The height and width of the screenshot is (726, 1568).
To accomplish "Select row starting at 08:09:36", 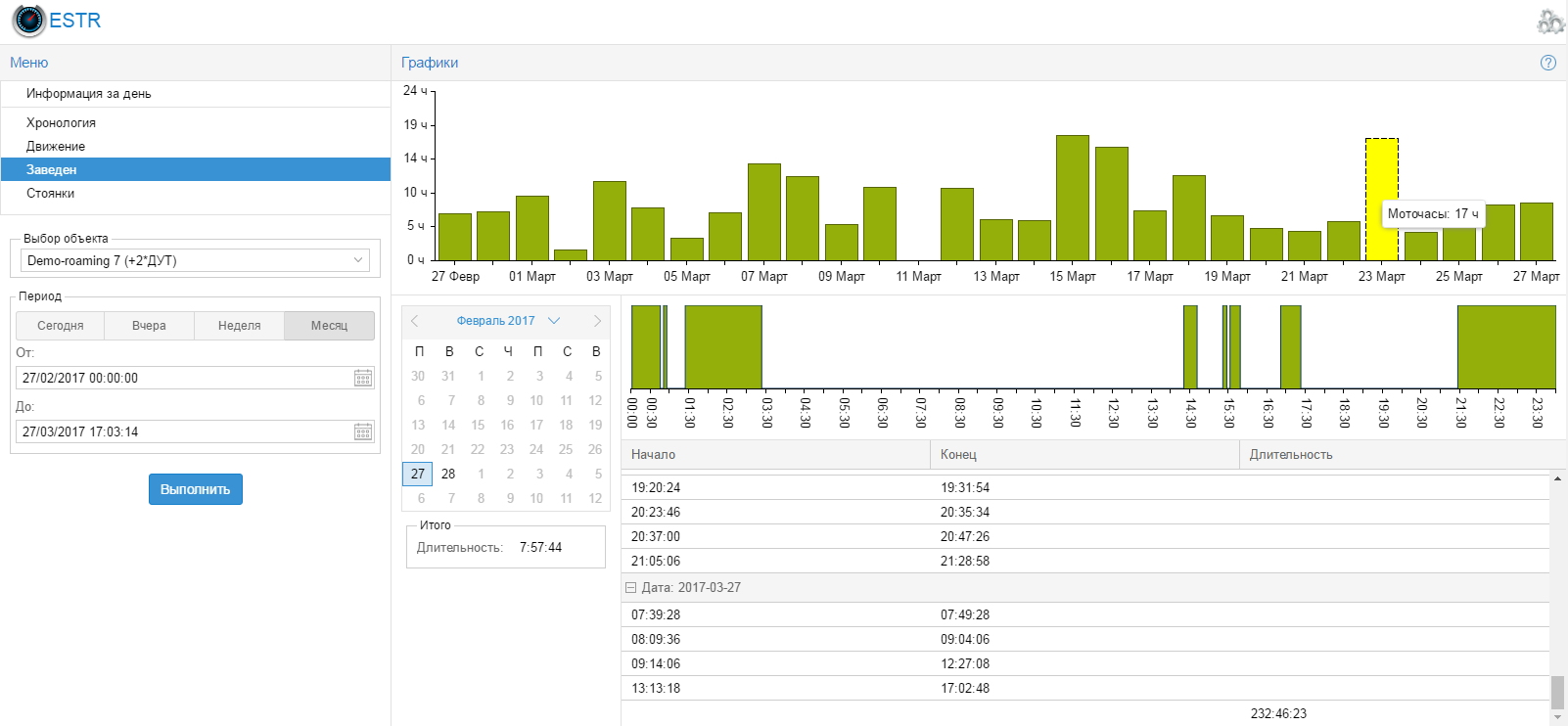I will [1085, 639].
